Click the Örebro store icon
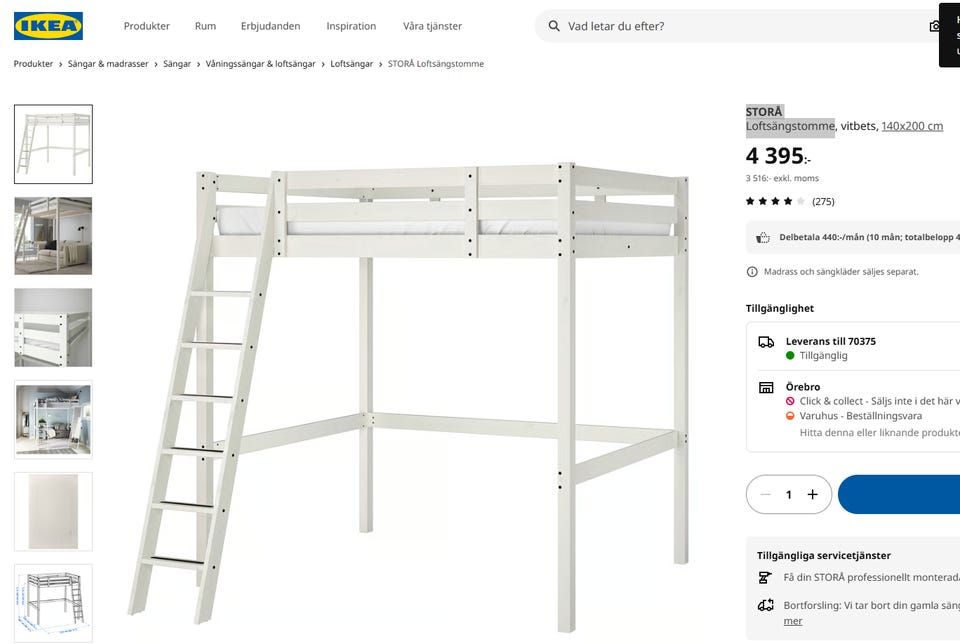 click(x=766, y=388)
